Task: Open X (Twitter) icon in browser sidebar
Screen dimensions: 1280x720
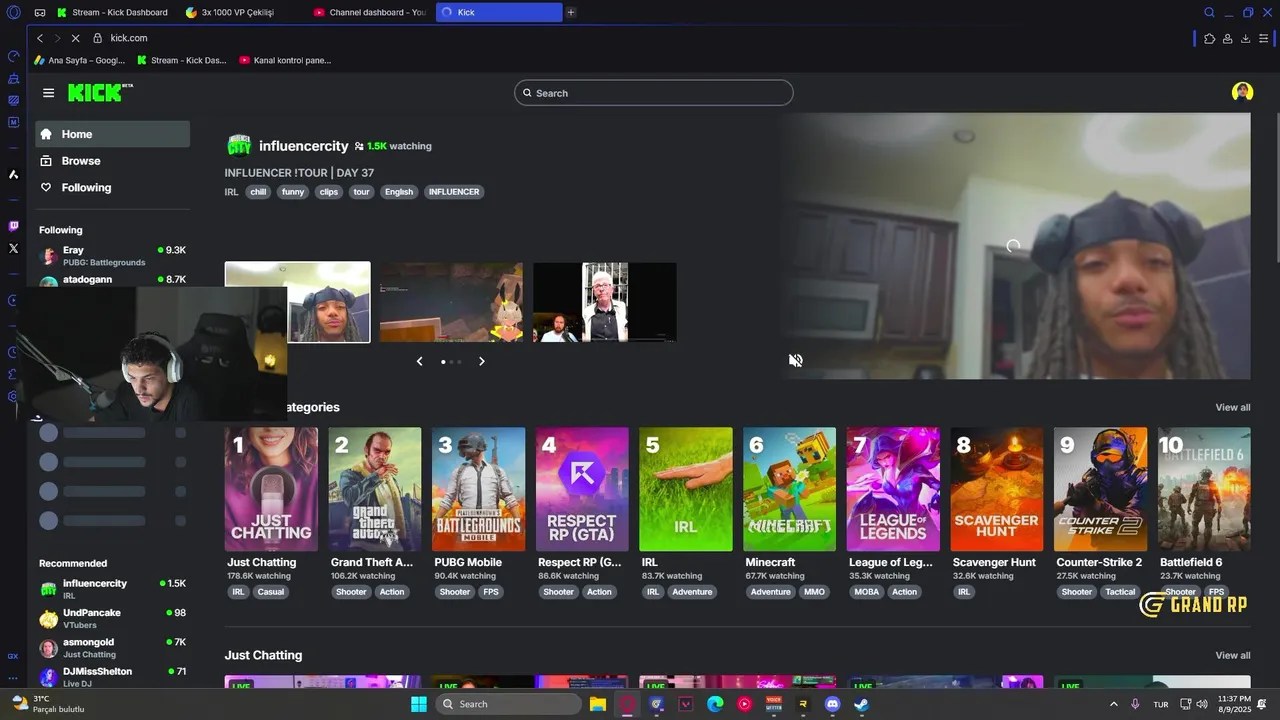Action: [x=13, y=248]
